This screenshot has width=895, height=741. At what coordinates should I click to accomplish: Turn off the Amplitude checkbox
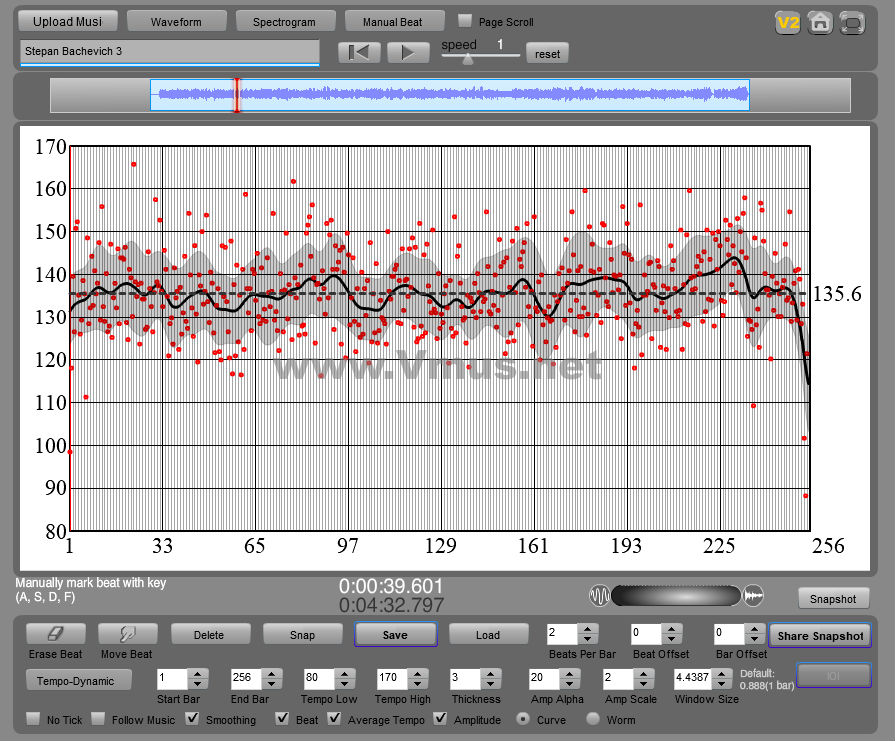tap(440, 718)
